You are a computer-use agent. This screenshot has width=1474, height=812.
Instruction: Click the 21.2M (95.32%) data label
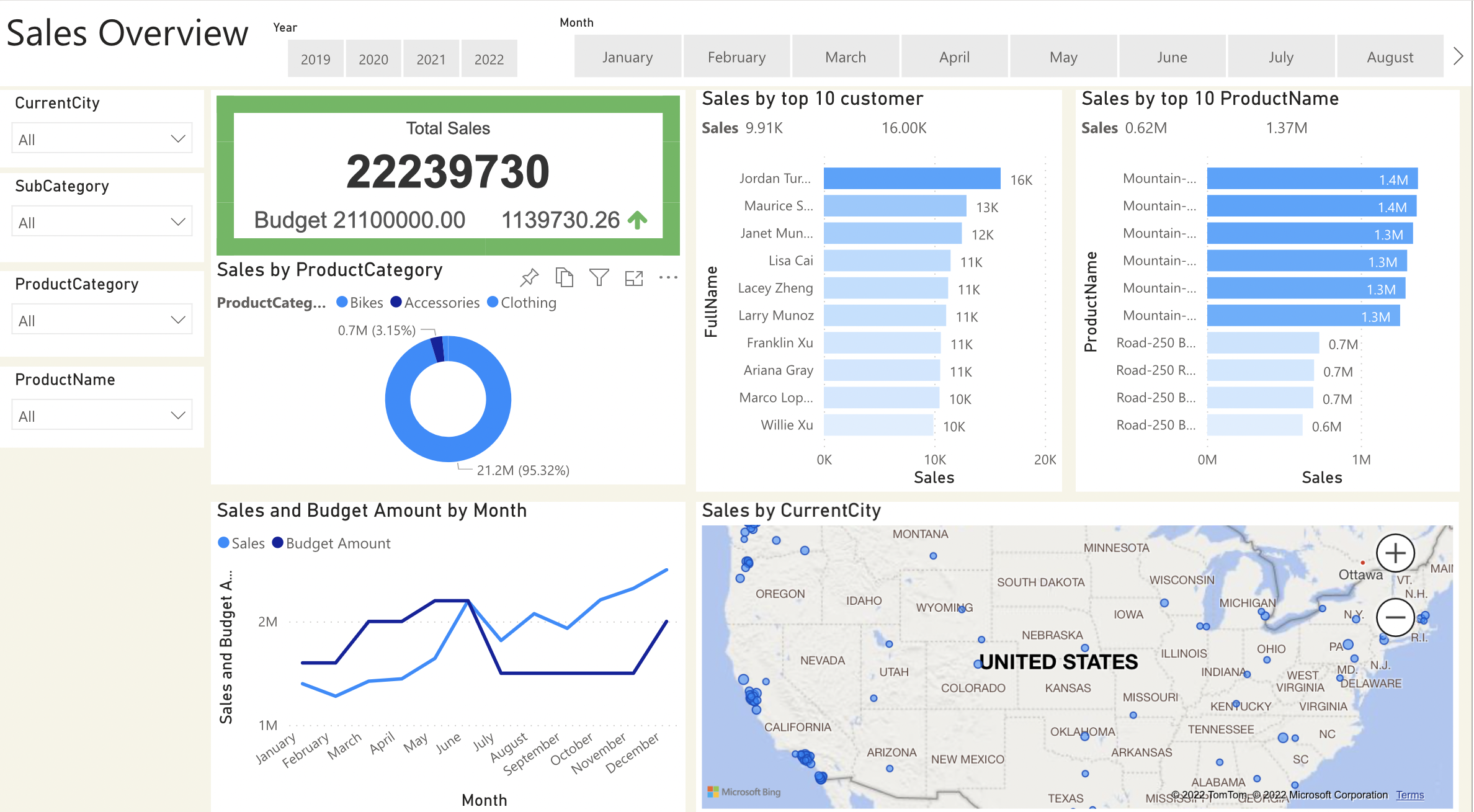tap(523, 470)
